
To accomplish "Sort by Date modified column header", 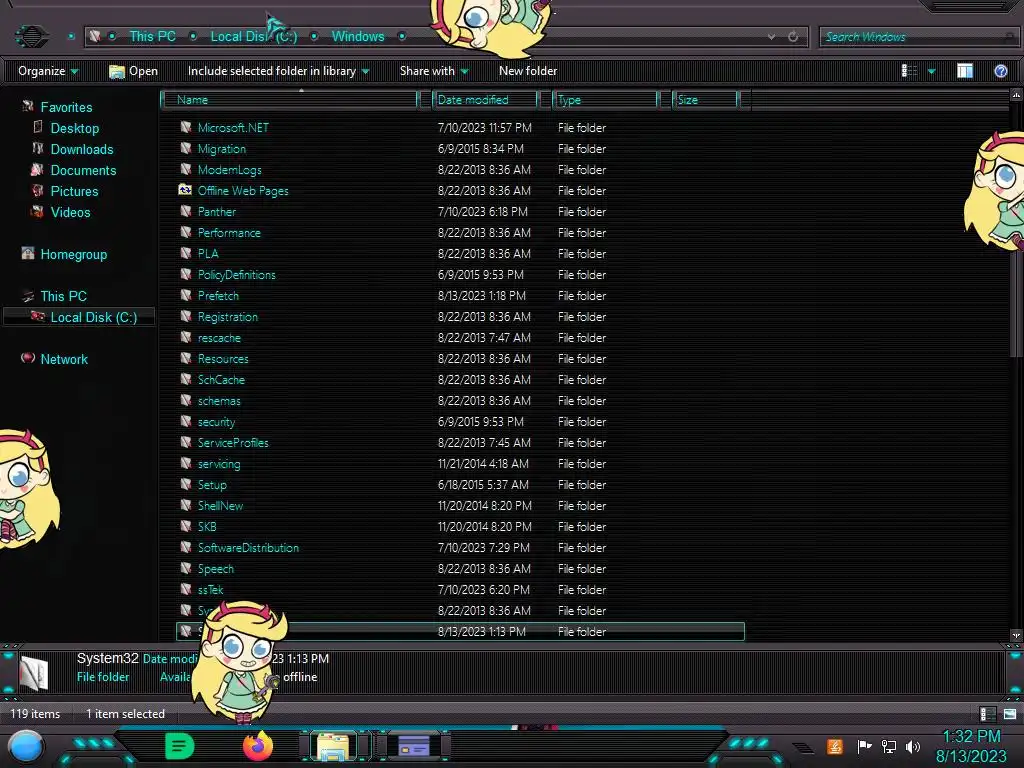I will tap(485, 100).
